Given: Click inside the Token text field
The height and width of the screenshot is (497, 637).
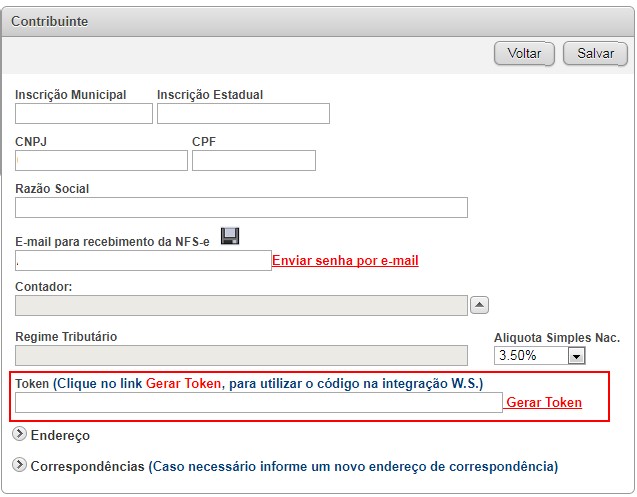Looking at the screenshot, I should [x=258, y=402].
